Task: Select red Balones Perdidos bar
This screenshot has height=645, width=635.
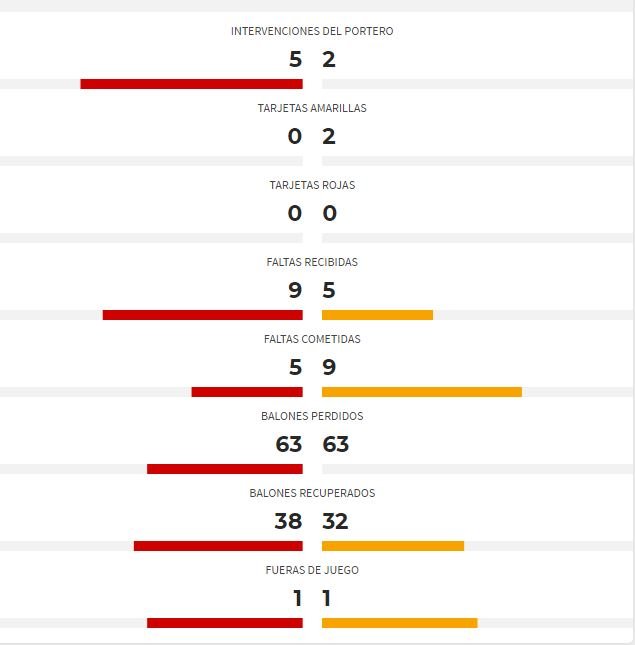Action: click(x=225, y=469)
